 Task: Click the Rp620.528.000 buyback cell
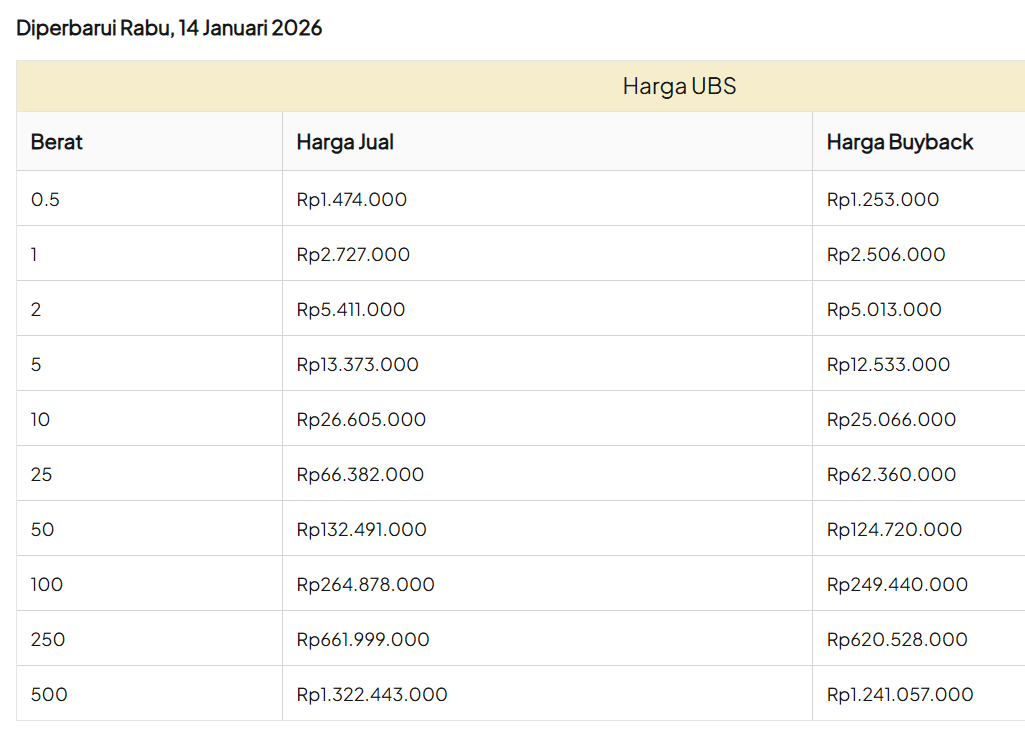click(x=897, y=639)
